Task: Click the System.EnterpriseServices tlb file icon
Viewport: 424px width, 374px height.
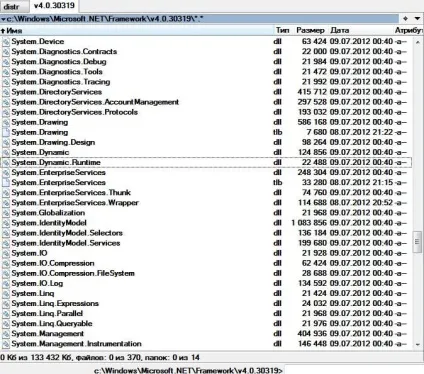Action: pyautogui.click(x=6, y=183)
